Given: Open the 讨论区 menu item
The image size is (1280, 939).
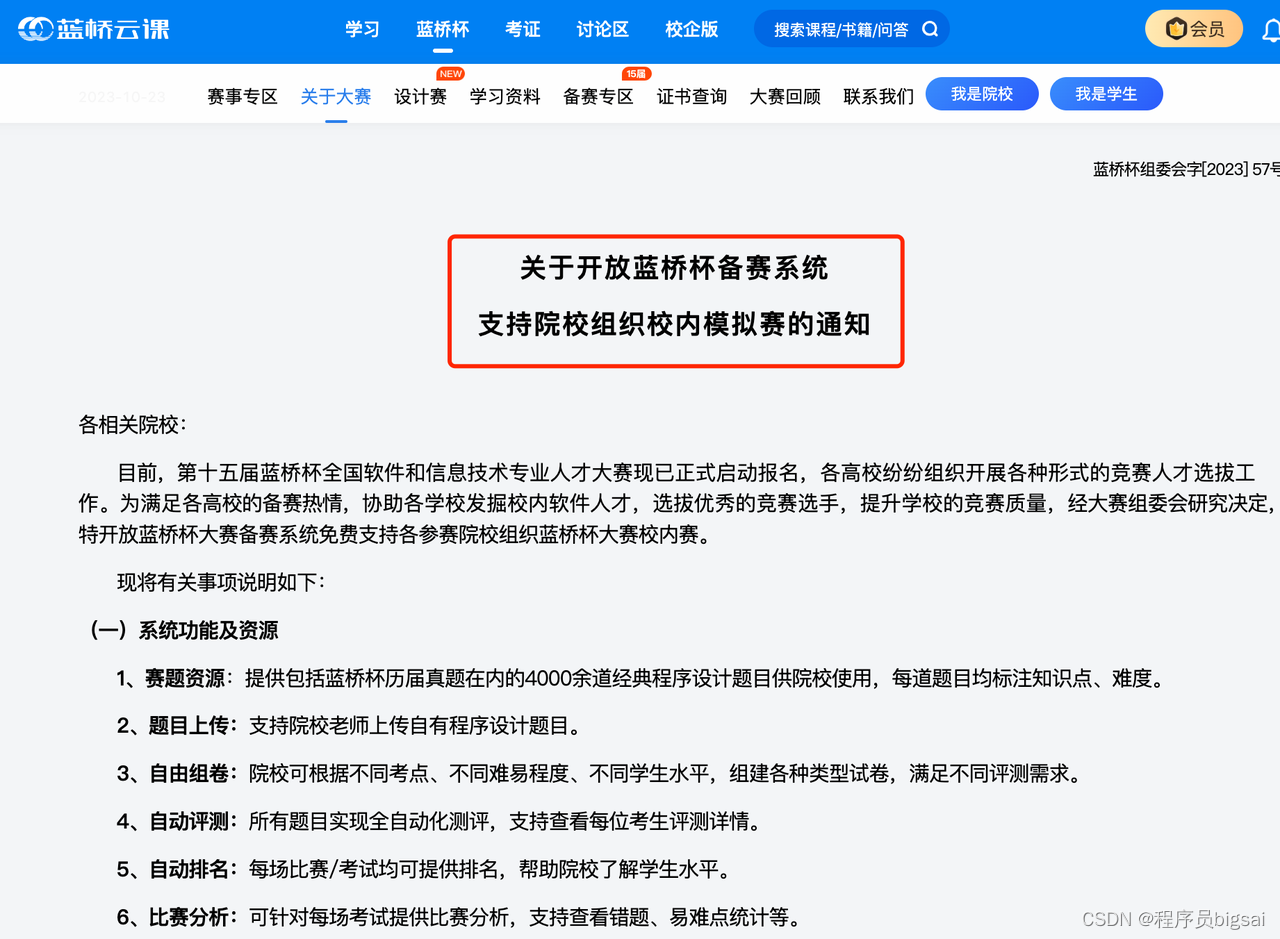Looking at the screenshot, I should tap(601, 29).
